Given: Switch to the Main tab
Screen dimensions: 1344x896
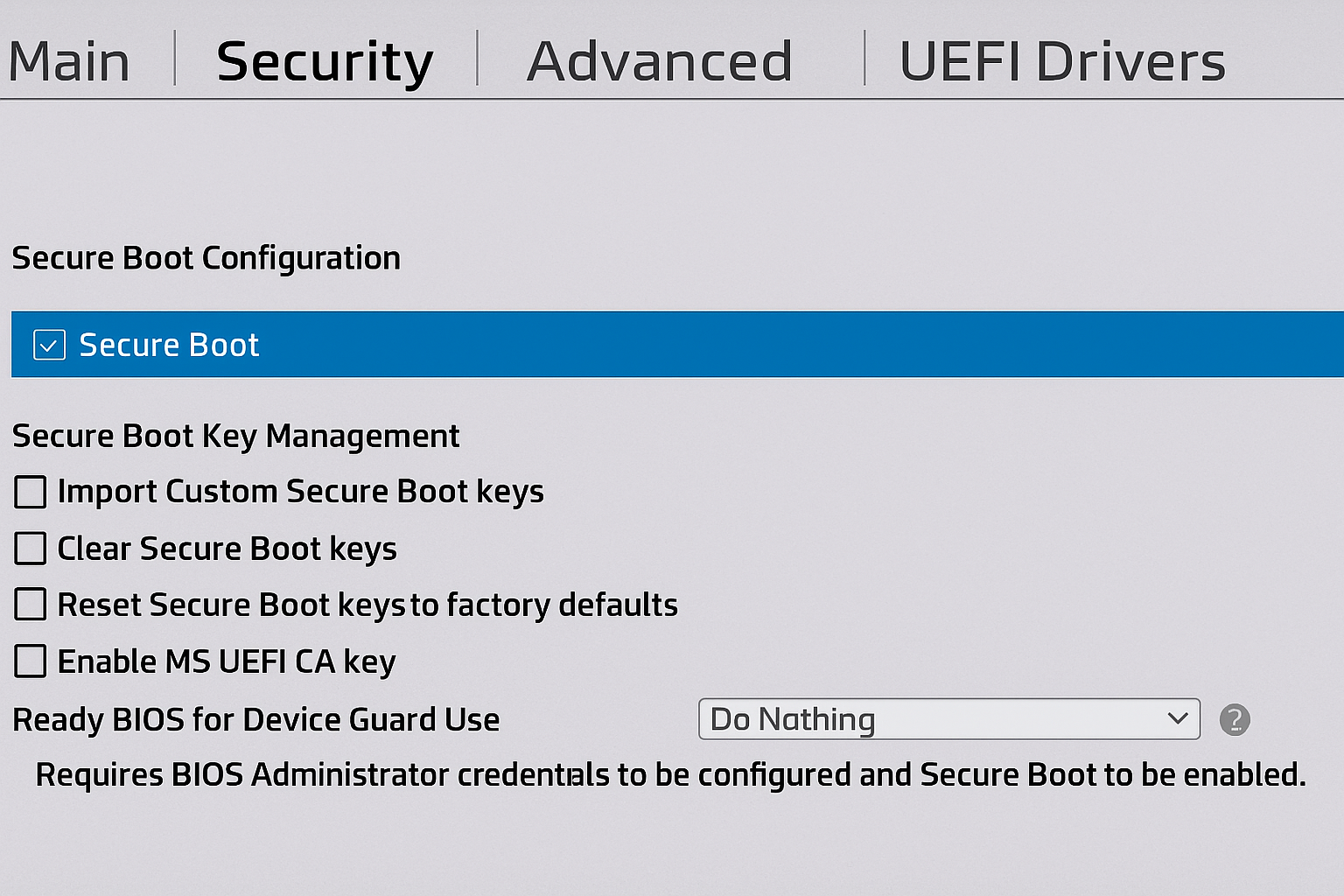Looking at the screenshot, I should coord(69,60).
